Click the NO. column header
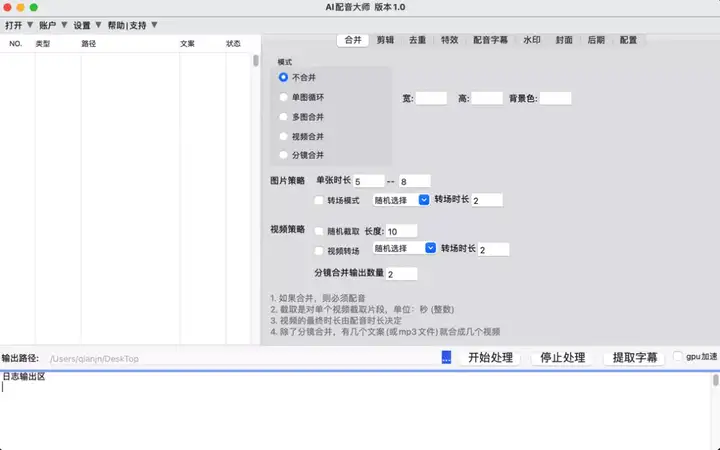 coord(16,44)
